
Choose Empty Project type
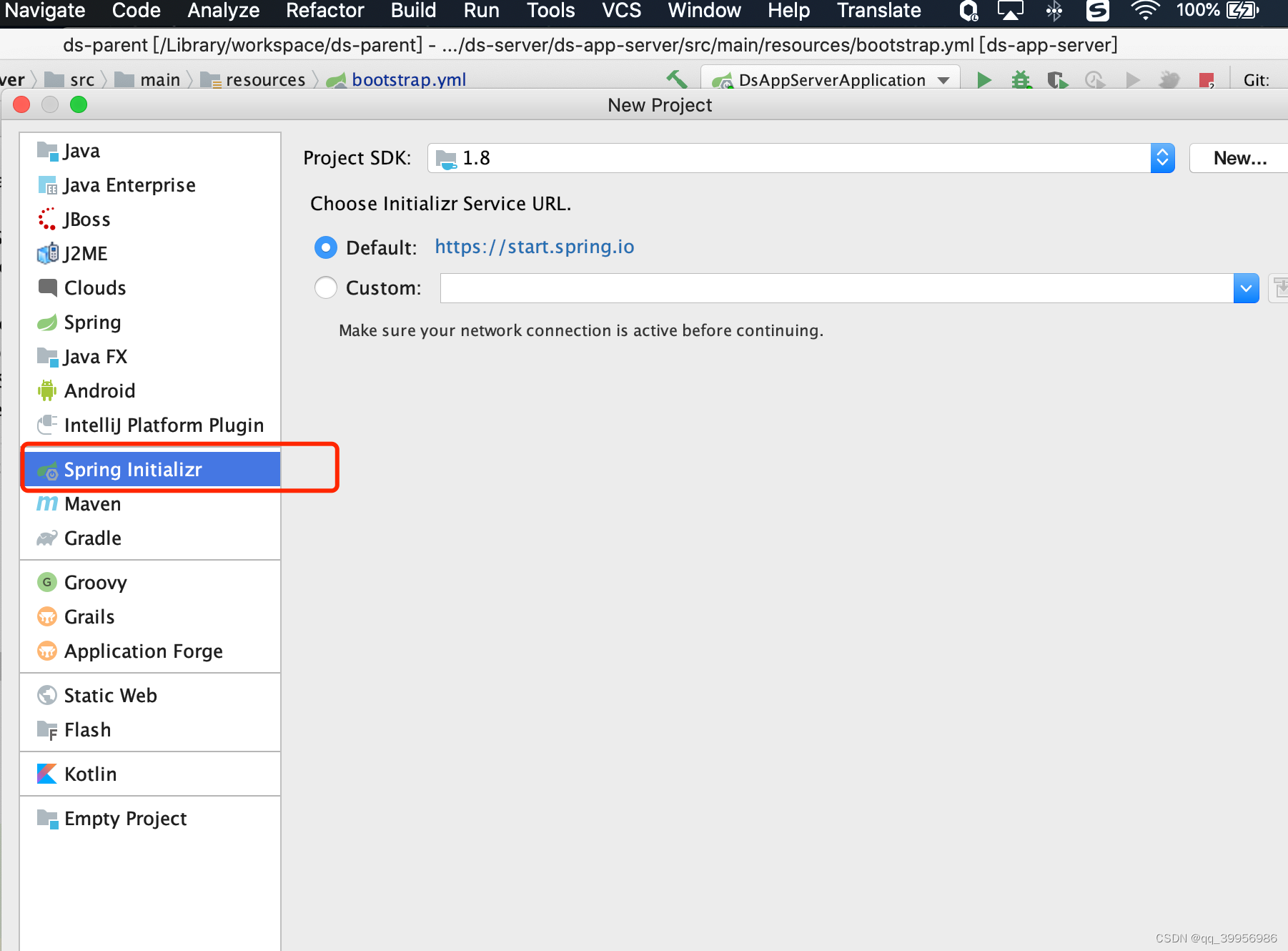click(150, 819)
